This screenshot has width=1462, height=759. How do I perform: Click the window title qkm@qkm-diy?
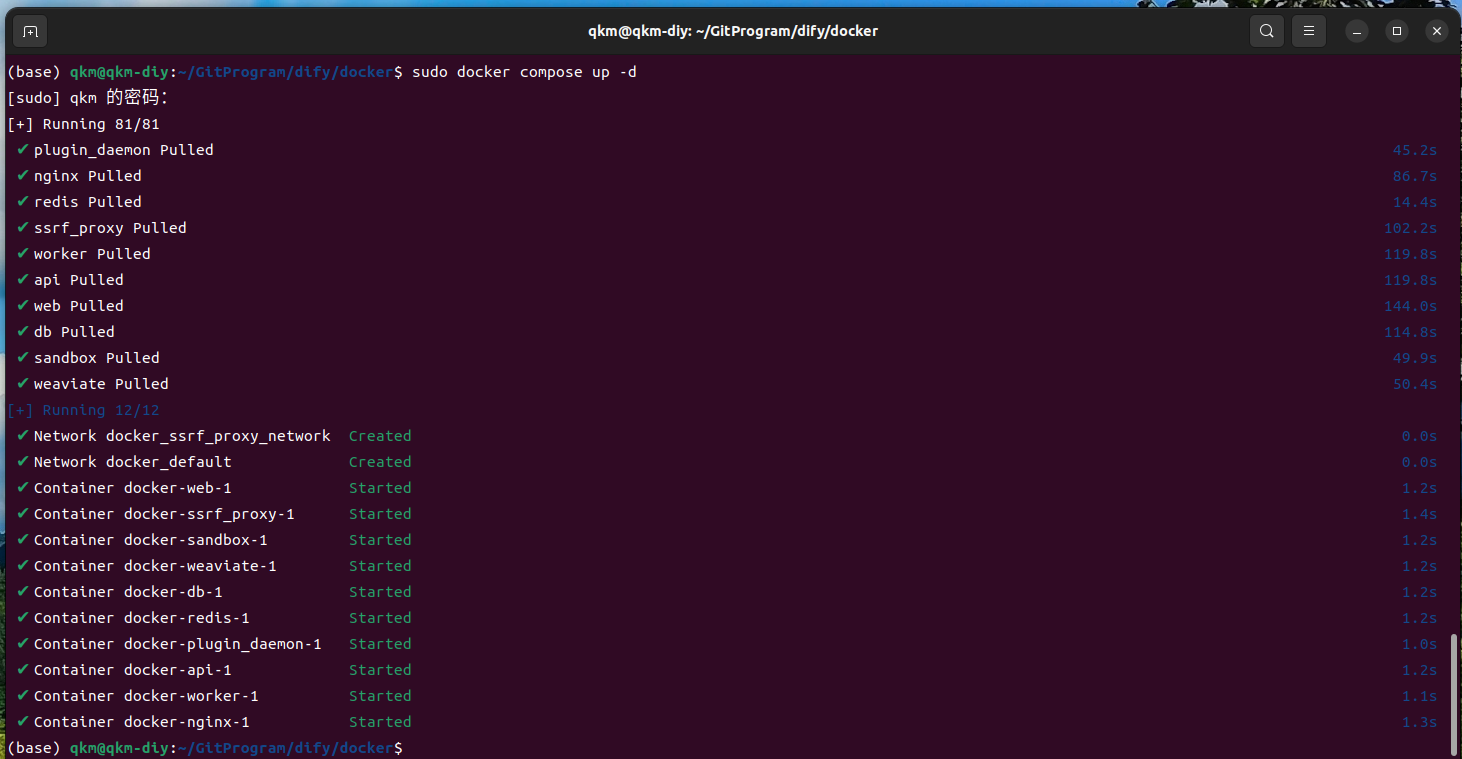[733, 31]
